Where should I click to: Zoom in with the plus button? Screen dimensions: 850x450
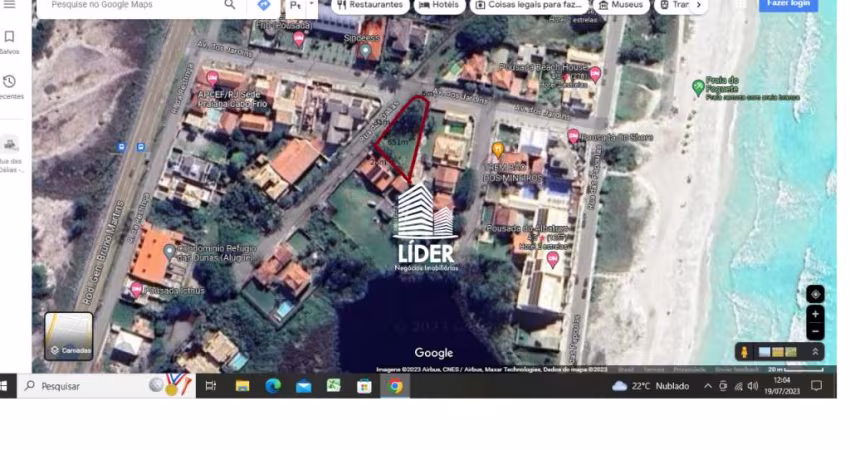coord(815,314)
